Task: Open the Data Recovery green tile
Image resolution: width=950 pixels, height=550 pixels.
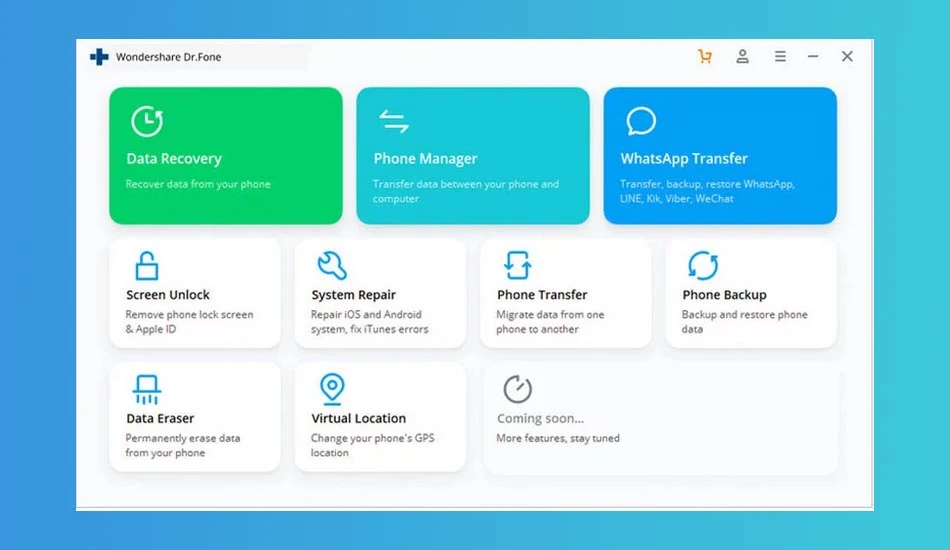Action: click(x=226, y=156)
